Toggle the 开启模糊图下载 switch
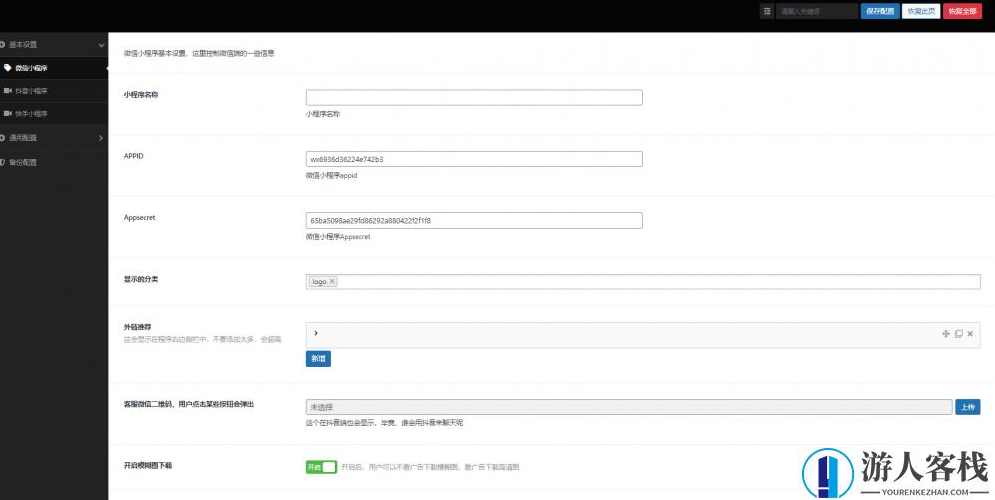The height and width of the screenshot is (500, 995). (321, 467)
